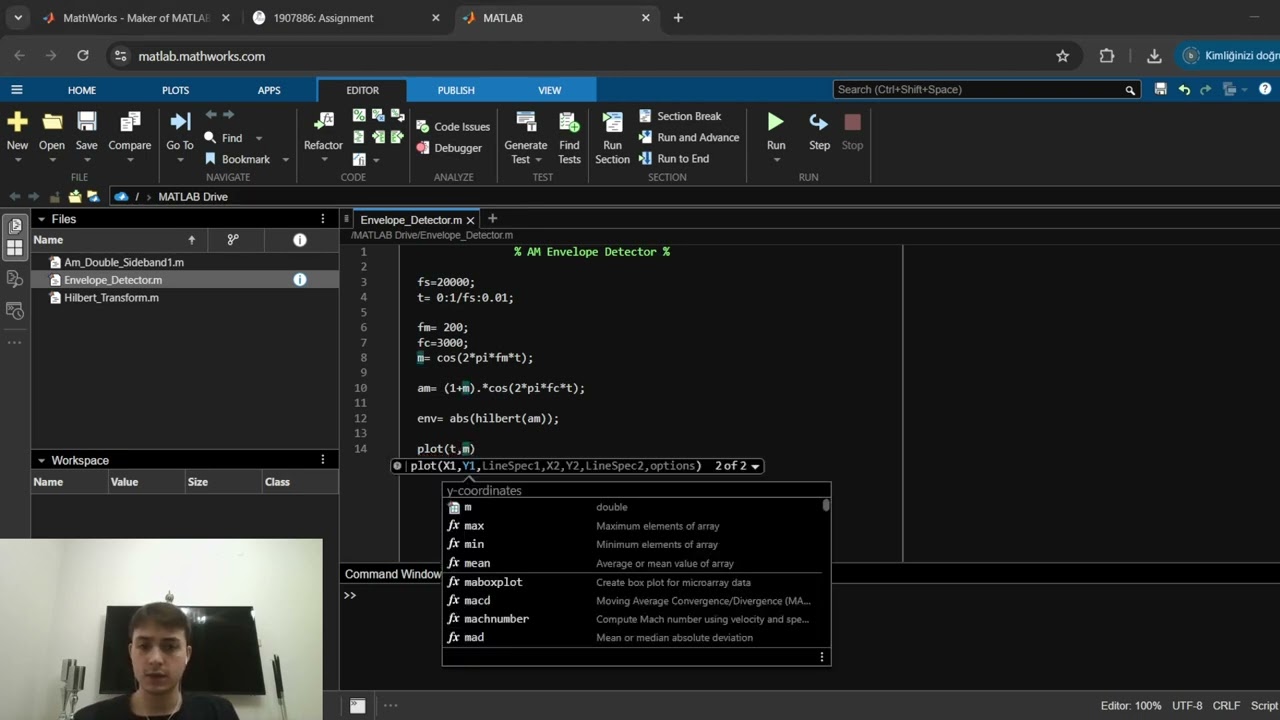Open the Bookmark dropdown arrow
This screenshot has height=720, width=1280.
285,160
